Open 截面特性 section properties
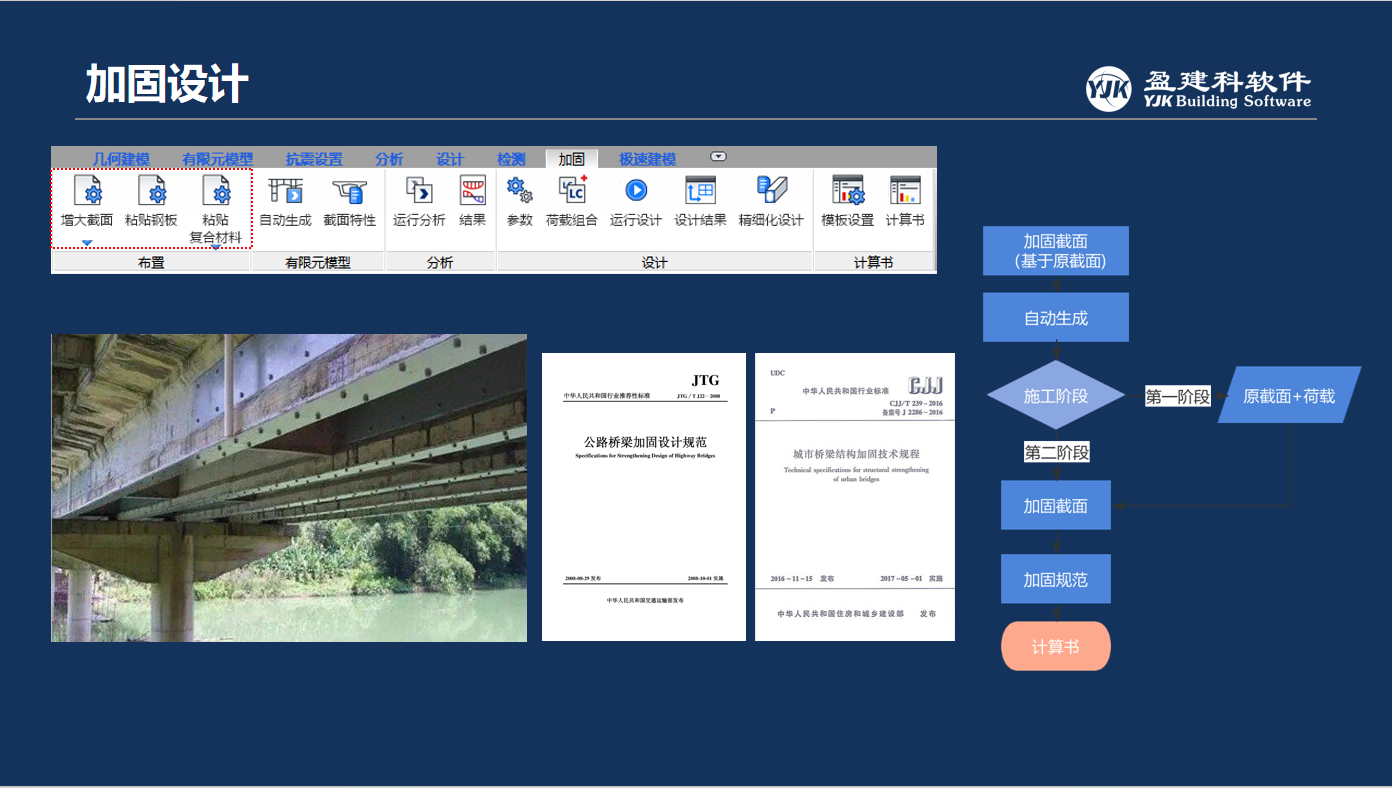Viewport: 1392px width, 788px height. pyautogui.click(x=349, y=191)
